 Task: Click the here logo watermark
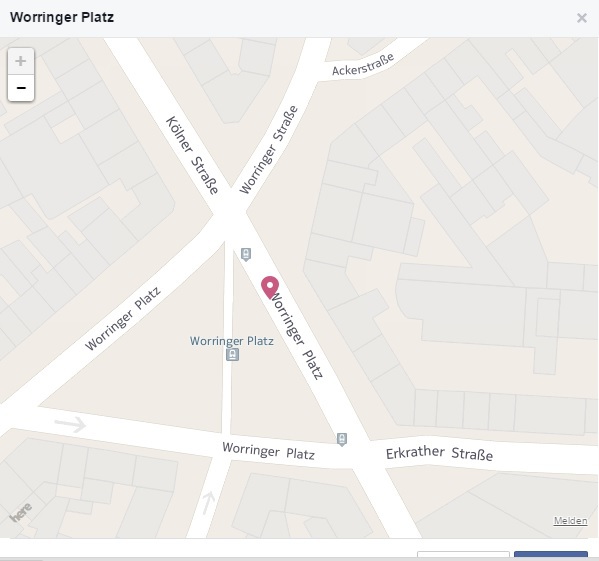coord(21,512)
